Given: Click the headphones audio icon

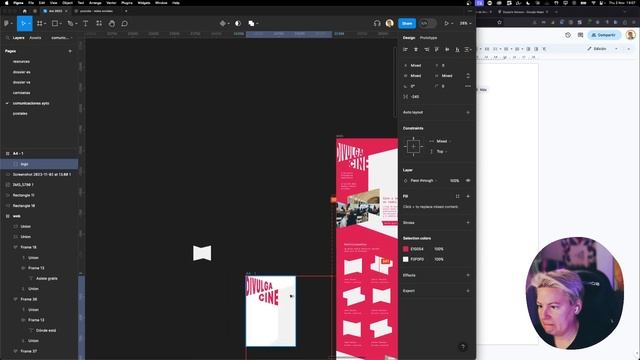Looking at the screenshot, I should 377,24.
